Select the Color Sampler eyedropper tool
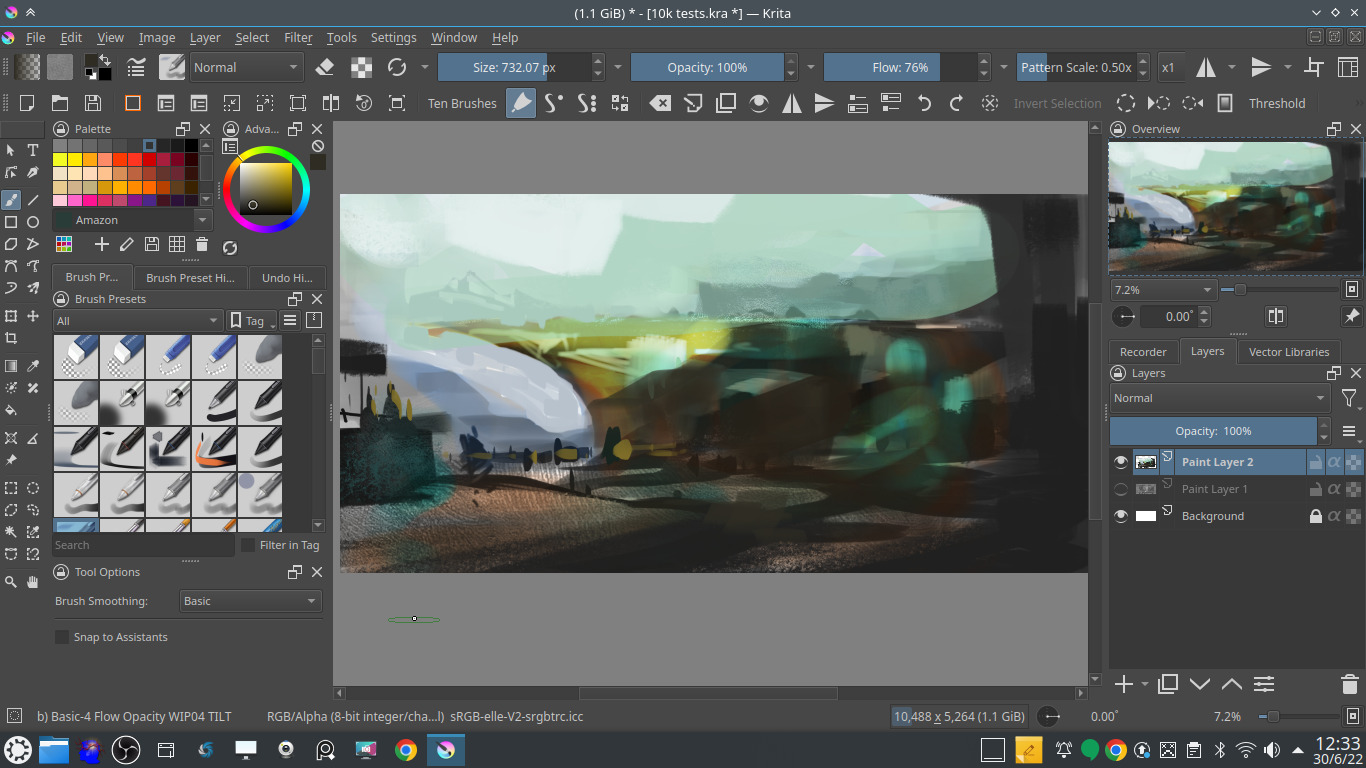 point(33,366)
